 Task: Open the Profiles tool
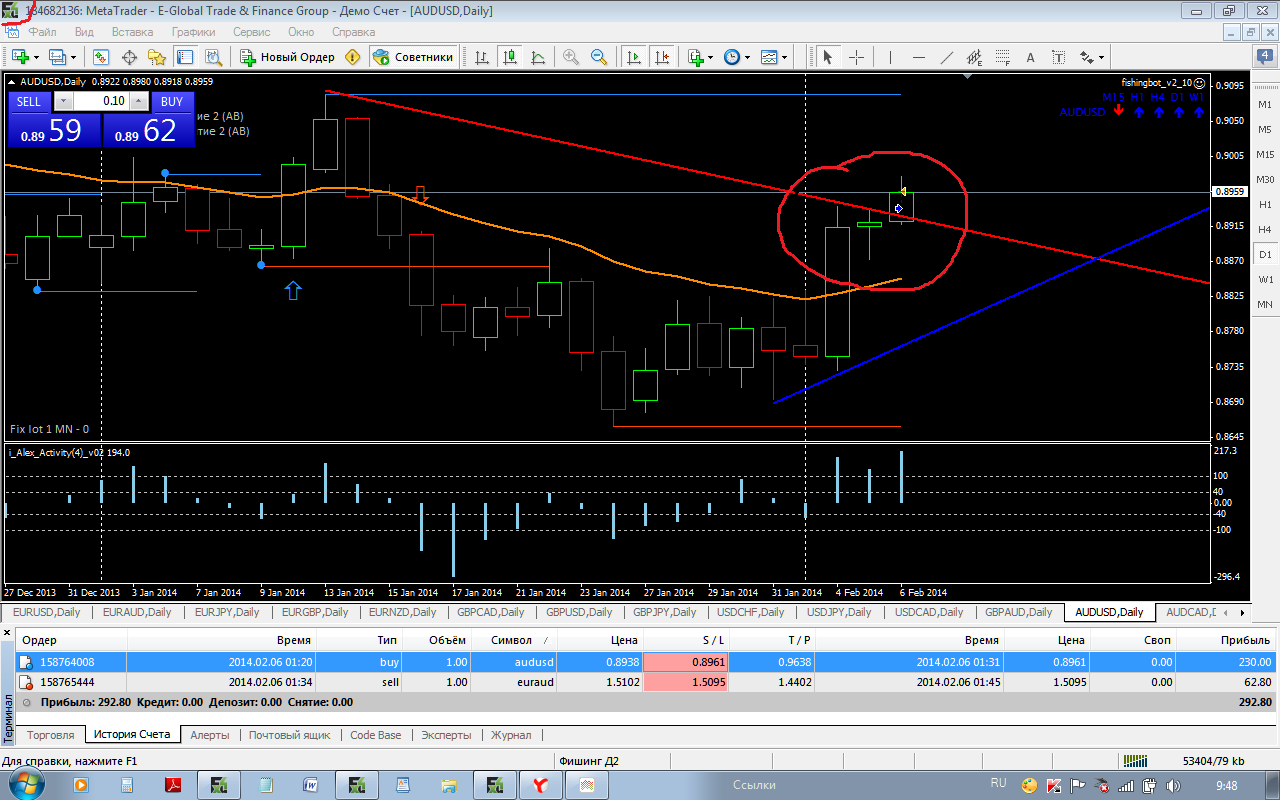(57, 57)
